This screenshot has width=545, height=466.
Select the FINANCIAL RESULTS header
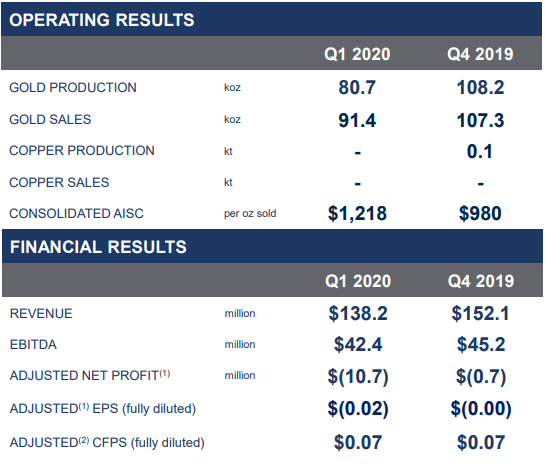pyautogui.click(x=98, y=247)
